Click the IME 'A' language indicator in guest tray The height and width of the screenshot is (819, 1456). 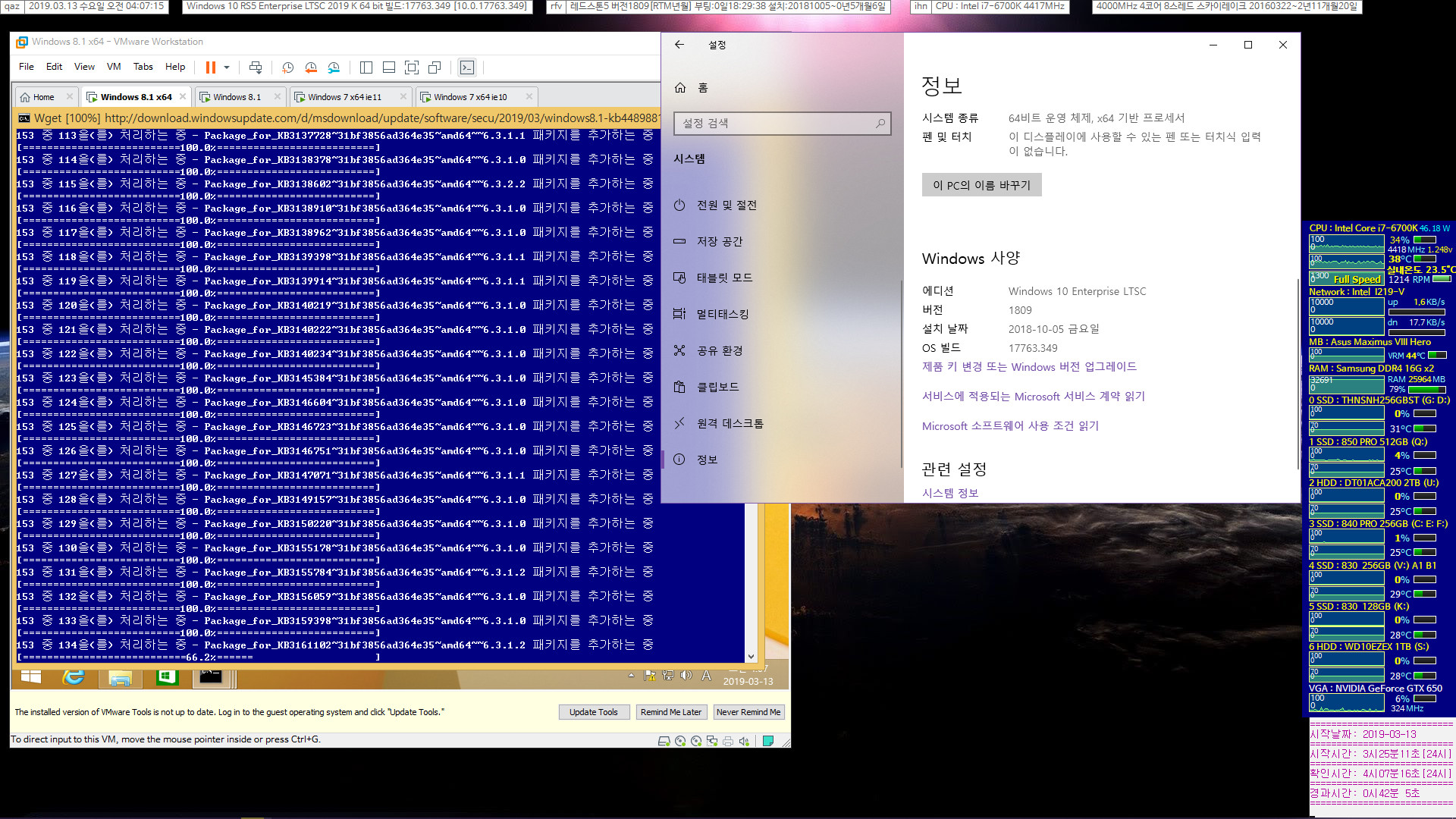tap(706, 675)
